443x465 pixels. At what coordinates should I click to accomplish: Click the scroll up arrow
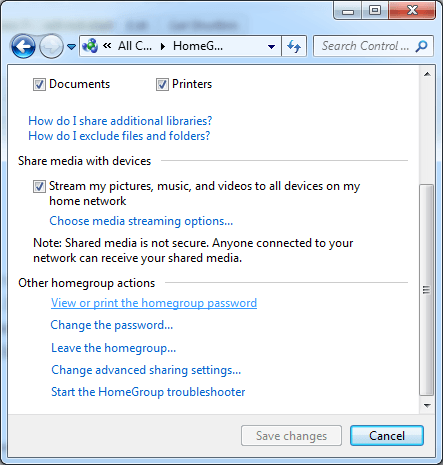coord(427,74)
